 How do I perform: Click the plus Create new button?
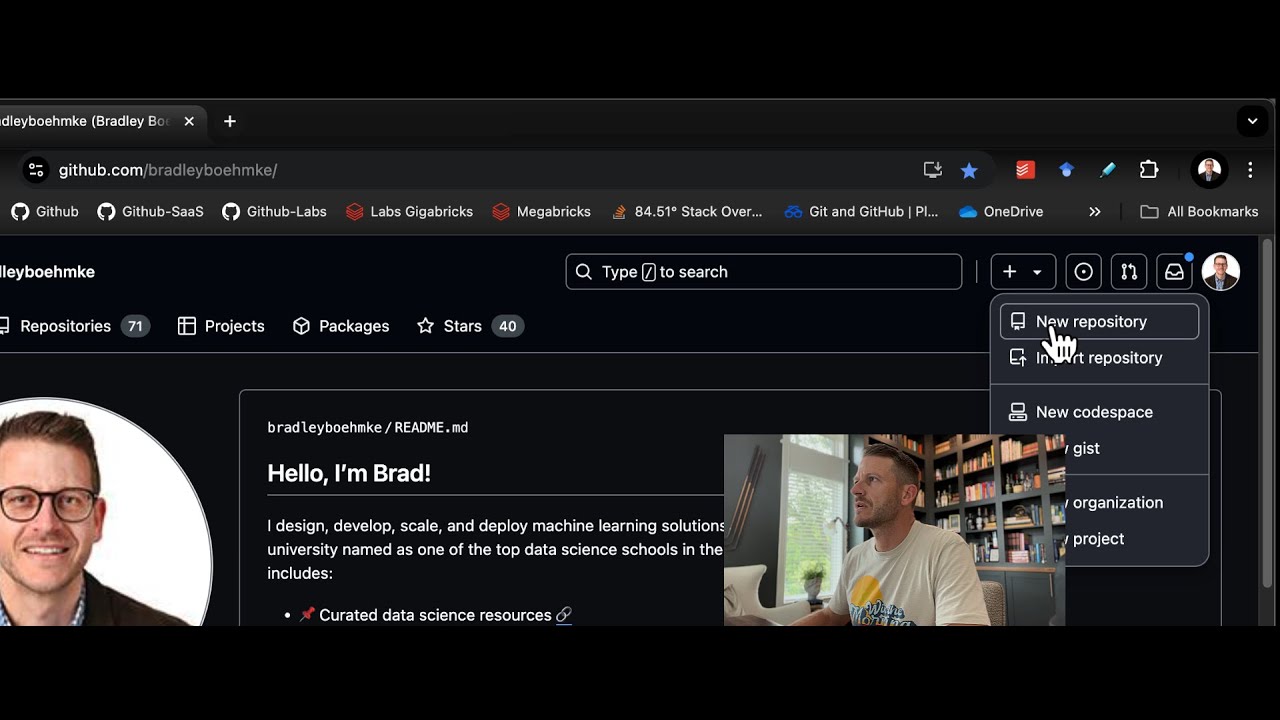click(x=1010, y=272)
